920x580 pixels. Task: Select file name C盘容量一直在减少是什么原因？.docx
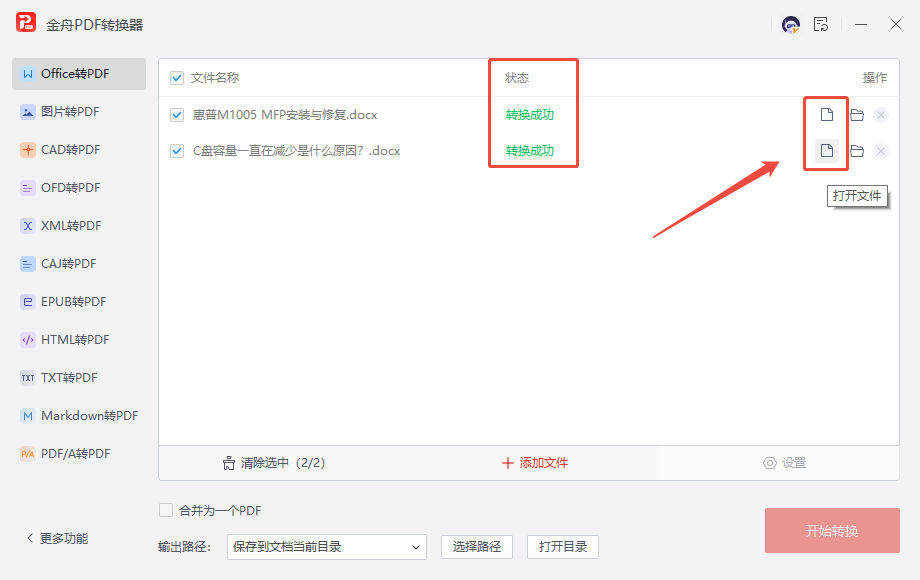[x=296, y=151]
